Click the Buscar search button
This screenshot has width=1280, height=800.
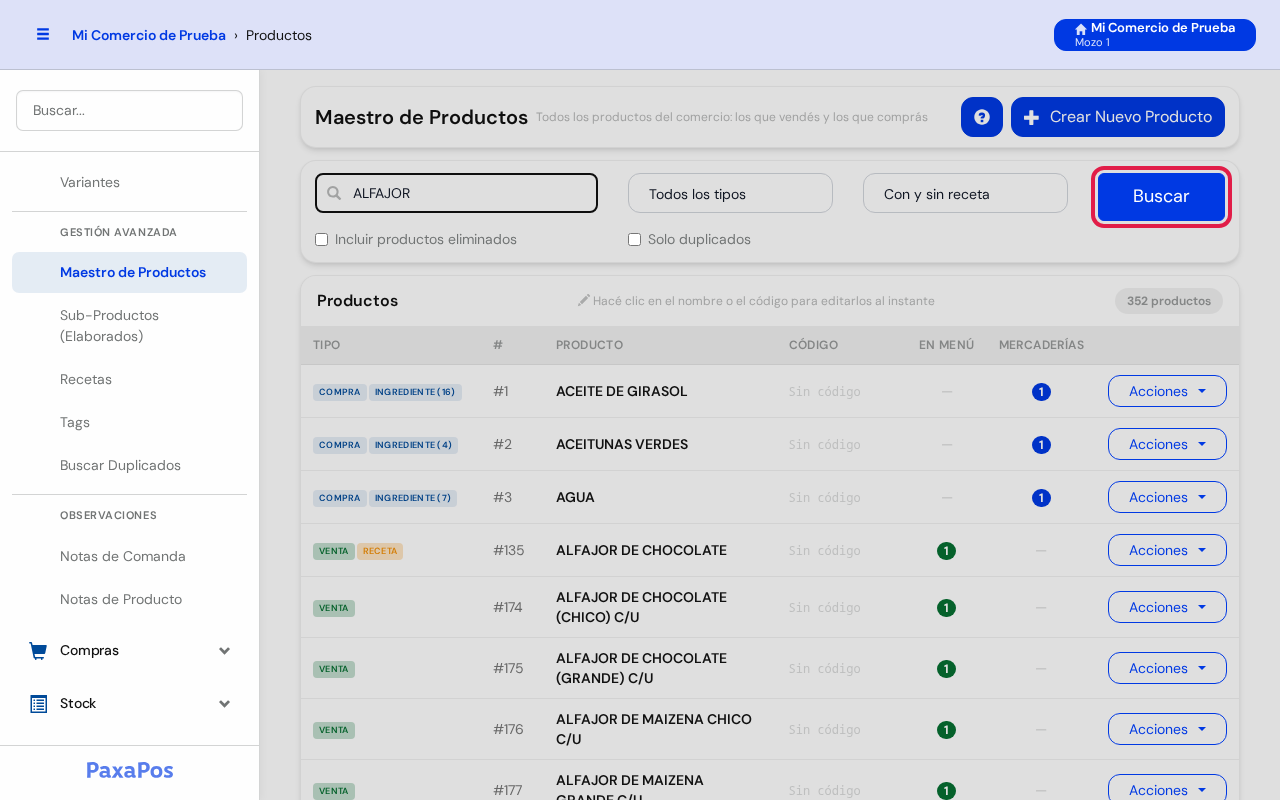point(1161,196)
